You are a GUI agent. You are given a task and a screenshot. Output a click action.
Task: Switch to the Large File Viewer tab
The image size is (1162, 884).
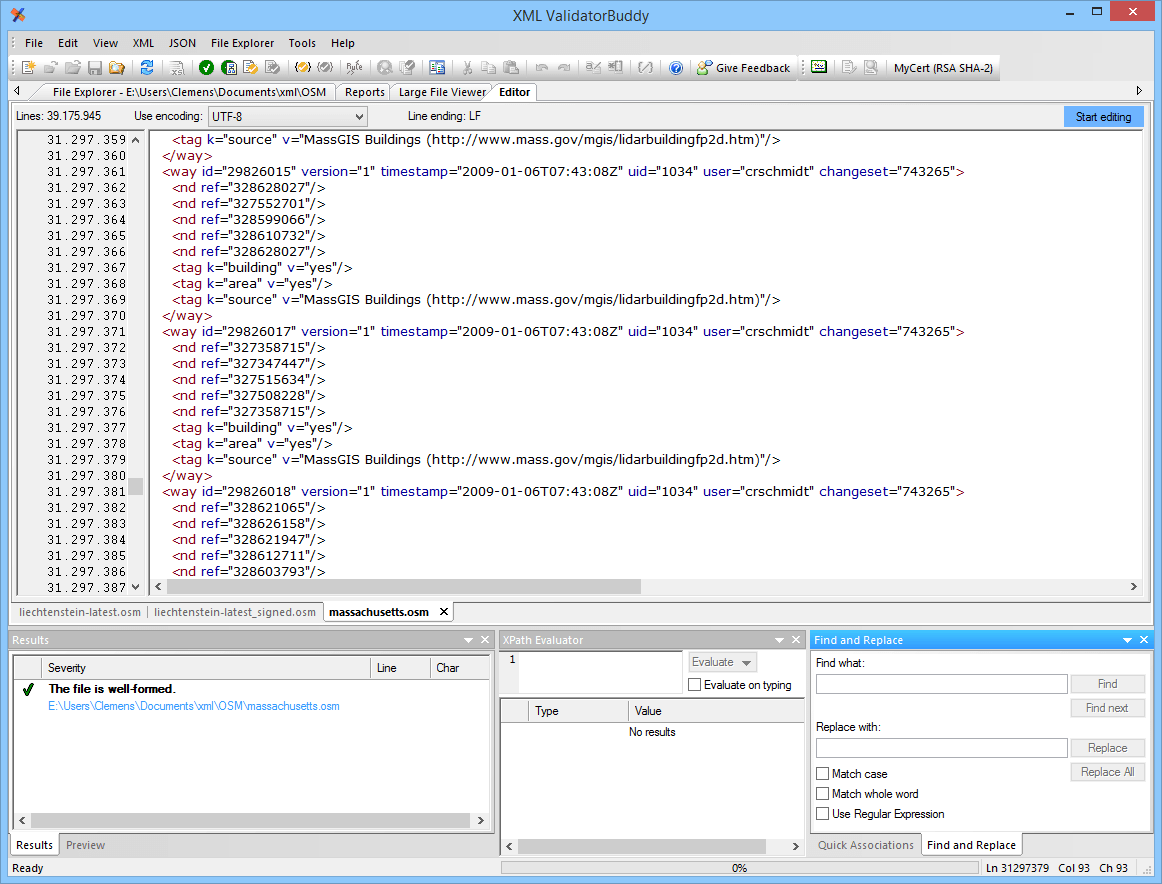pos(441,91)
